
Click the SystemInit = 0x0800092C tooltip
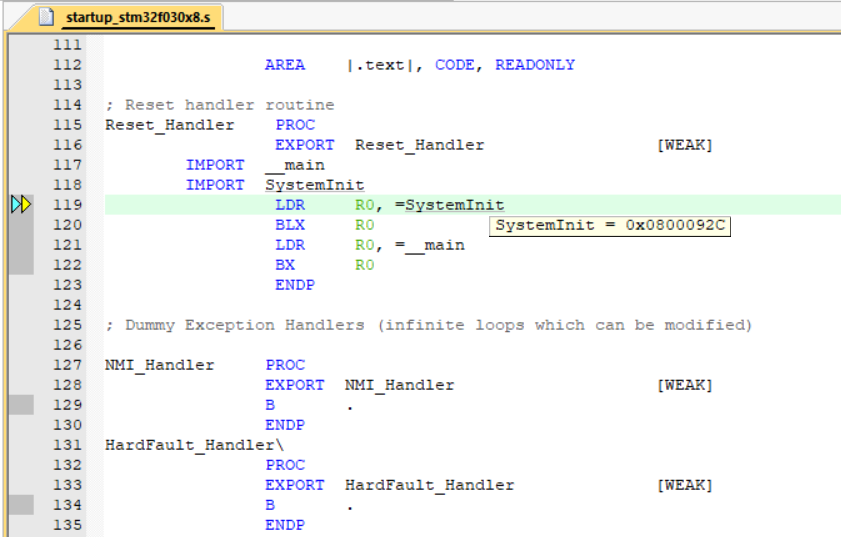(610, 225)
